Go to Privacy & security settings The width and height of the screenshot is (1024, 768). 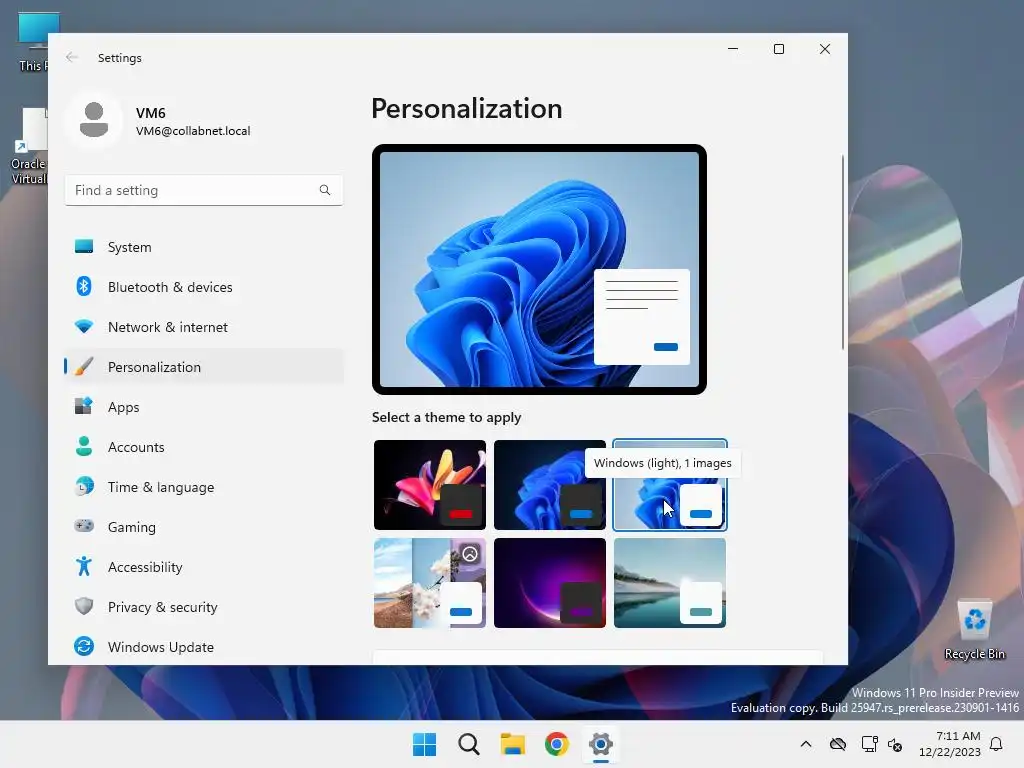coord(204,607)
